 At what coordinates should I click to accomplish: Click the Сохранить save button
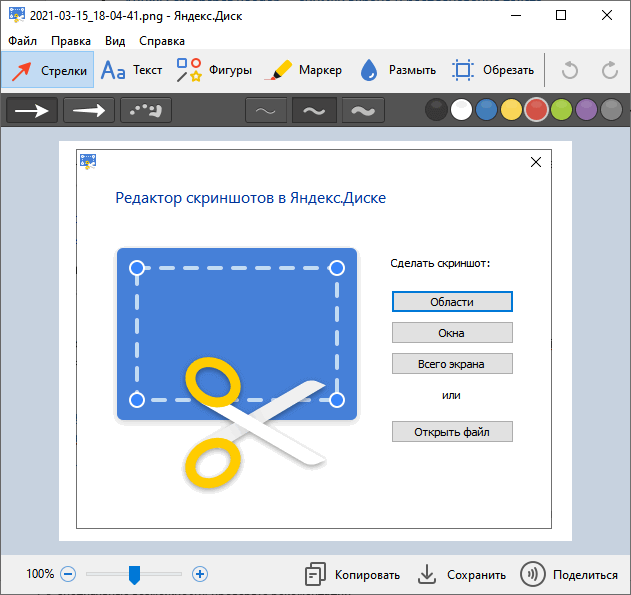(x=461, y=574)
